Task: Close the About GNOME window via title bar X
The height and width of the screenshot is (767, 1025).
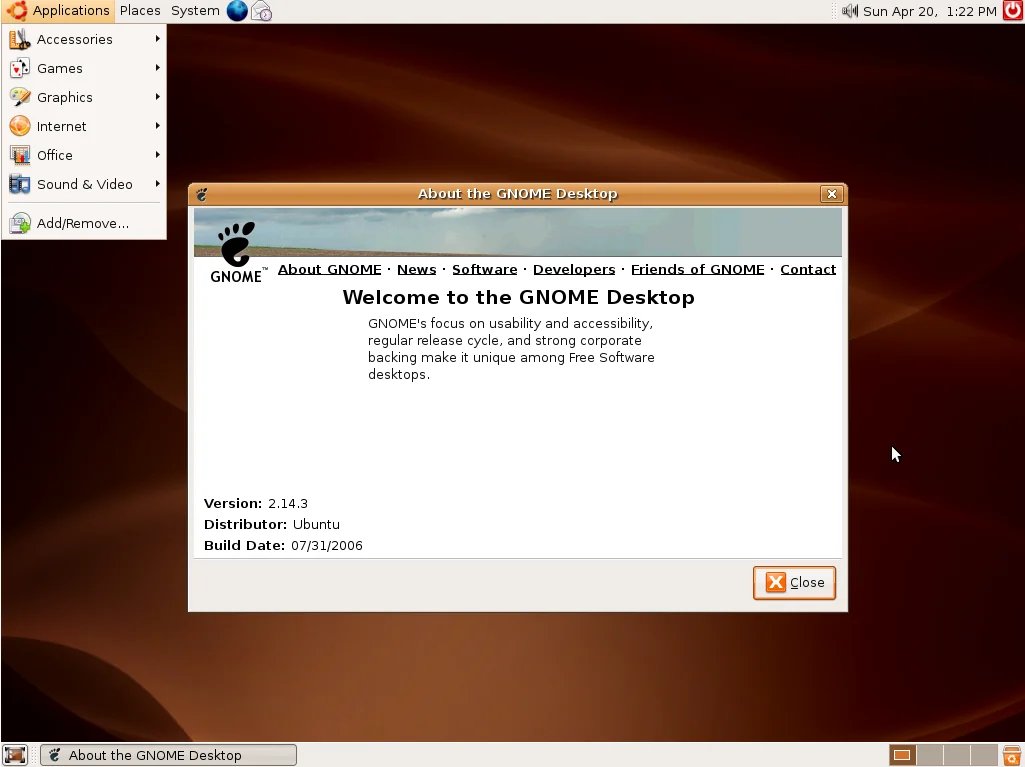Action: point(832,194)
